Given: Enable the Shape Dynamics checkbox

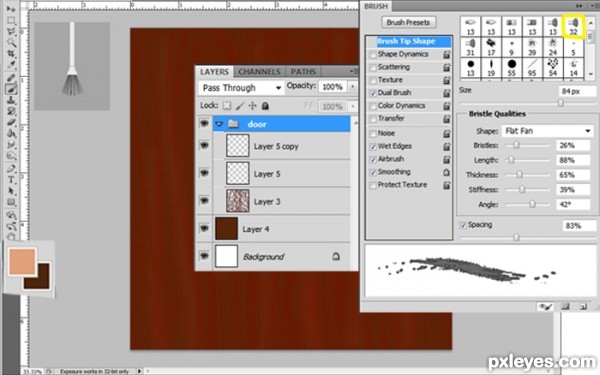Looking at the screenshot, I should tap(373, 55).
